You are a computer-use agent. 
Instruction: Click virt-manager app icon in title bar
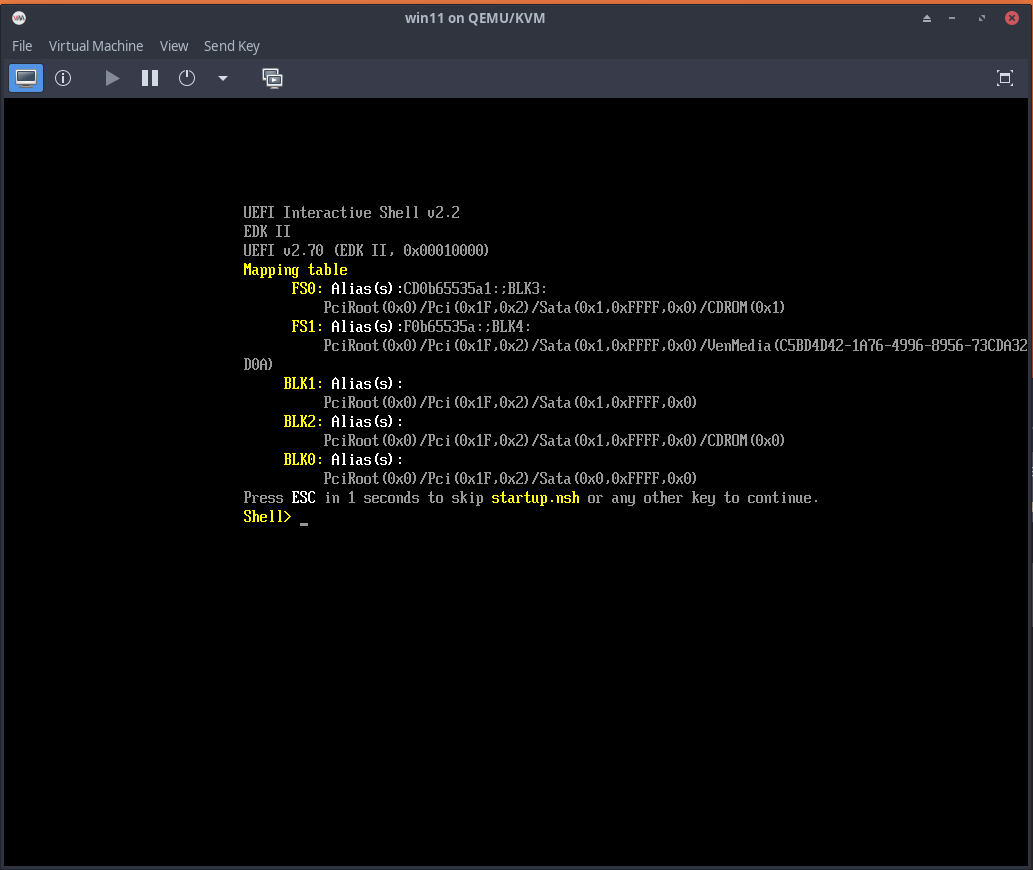pos(19,18)
